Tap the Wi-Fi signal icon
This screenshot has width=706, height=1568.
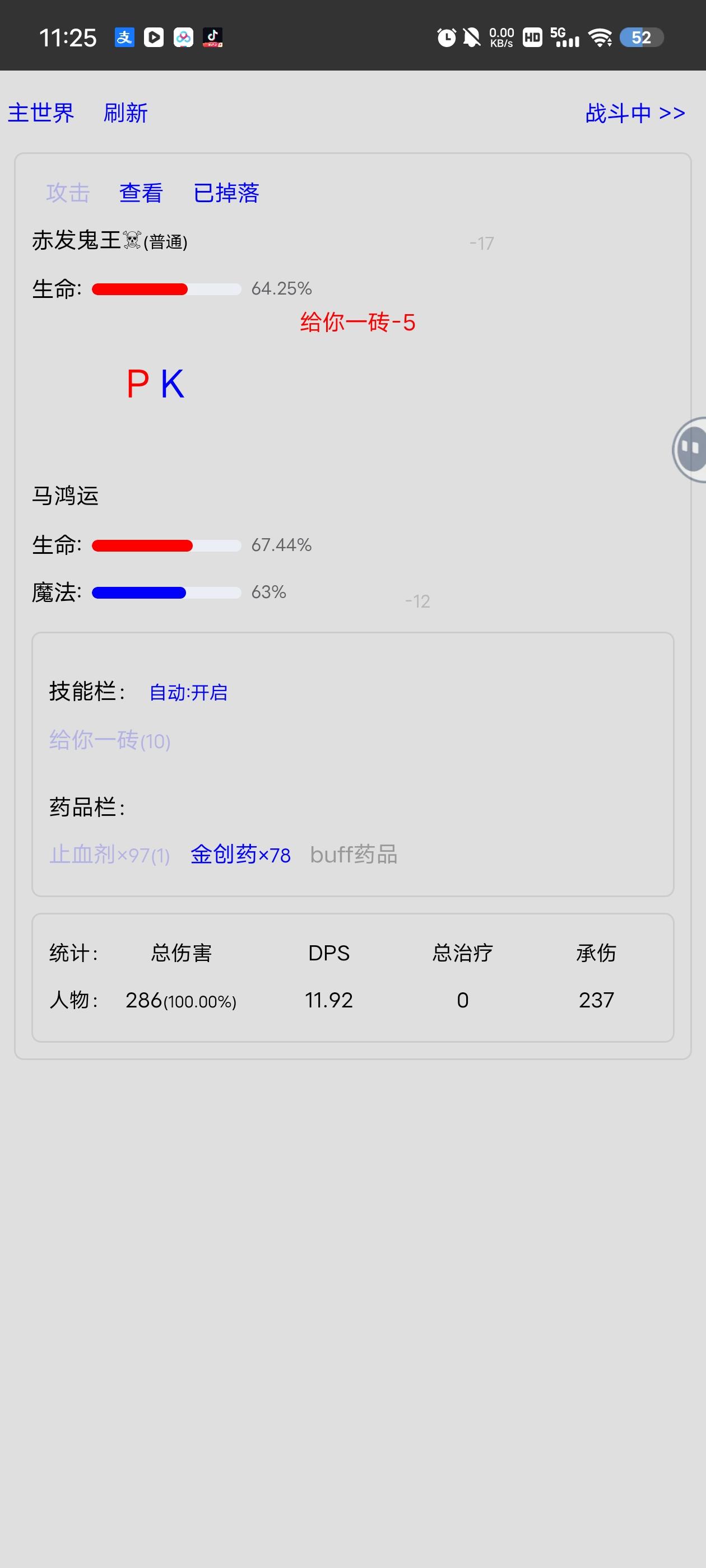pyautogui.click(x=600, y=38)
